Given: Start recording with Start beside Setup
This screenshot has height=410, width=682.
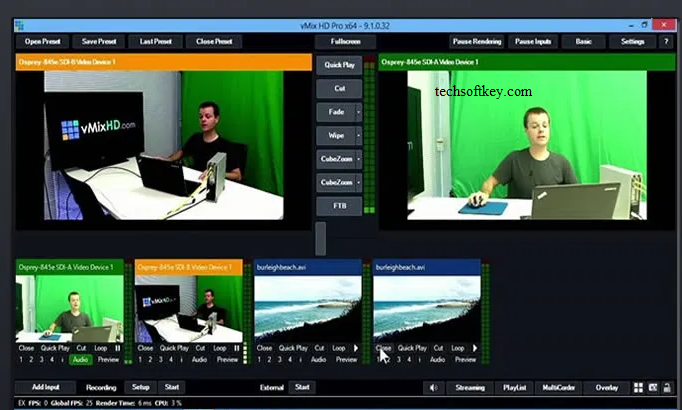Looking at the screenshot, I should coord(171,387).
